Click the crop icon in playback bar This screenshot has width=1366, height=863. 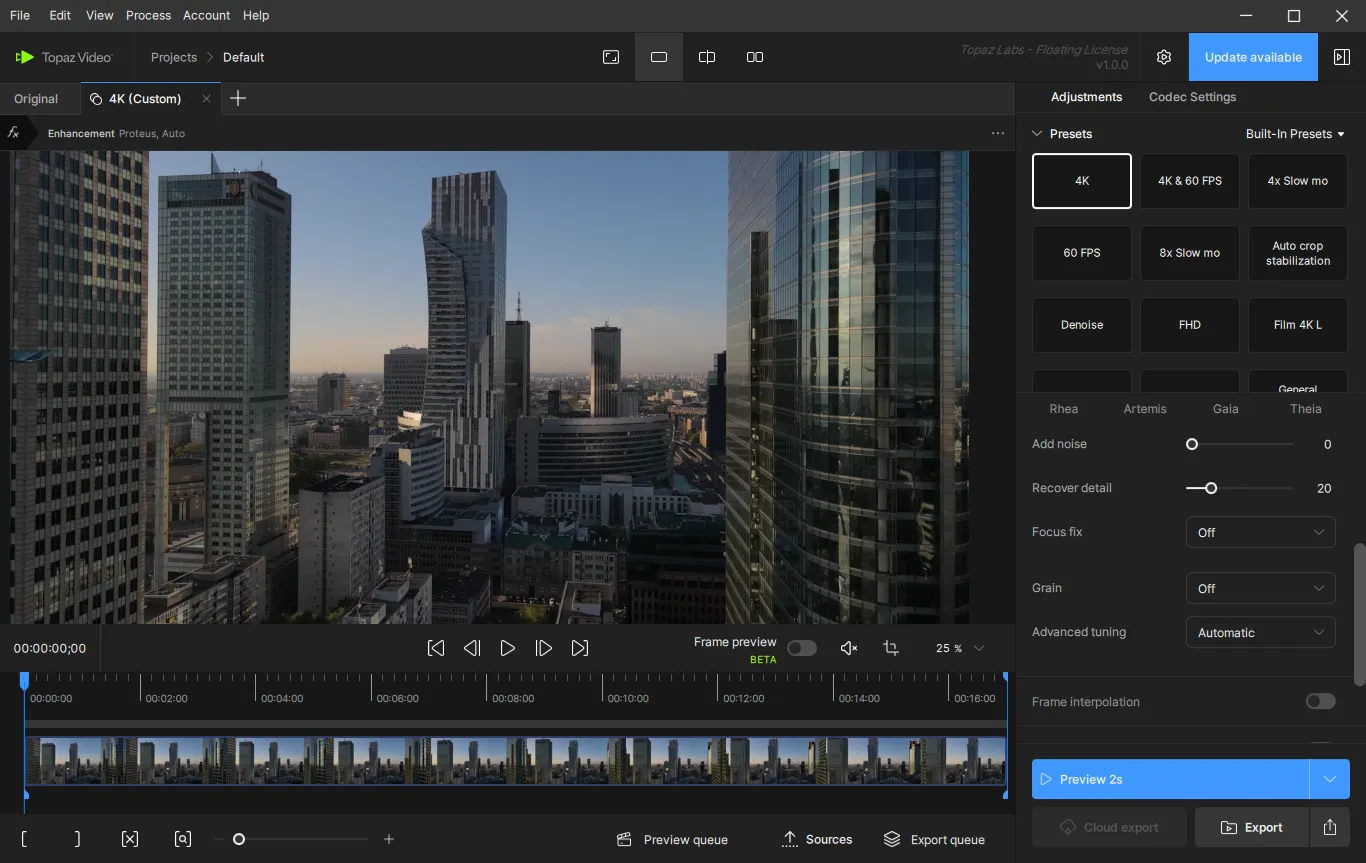[x=891, y=648]
